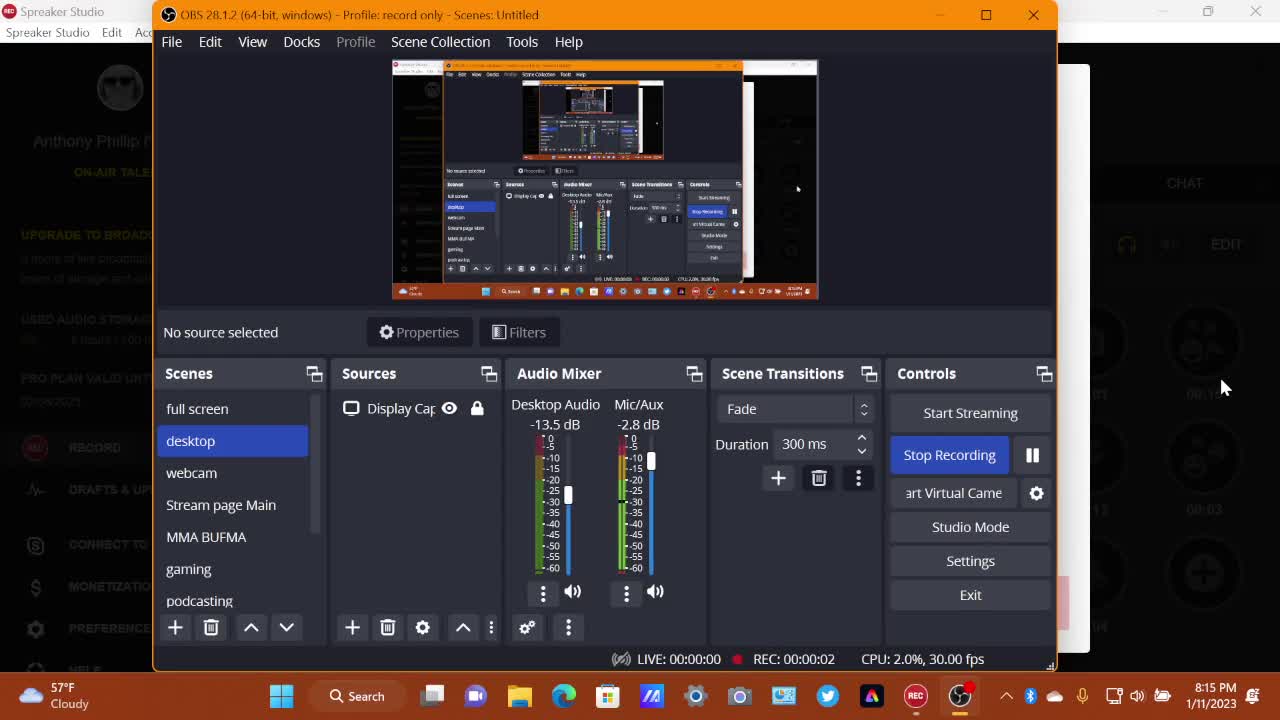Select the gaming scene
1280x720 pixels.
tap(233, 569)
